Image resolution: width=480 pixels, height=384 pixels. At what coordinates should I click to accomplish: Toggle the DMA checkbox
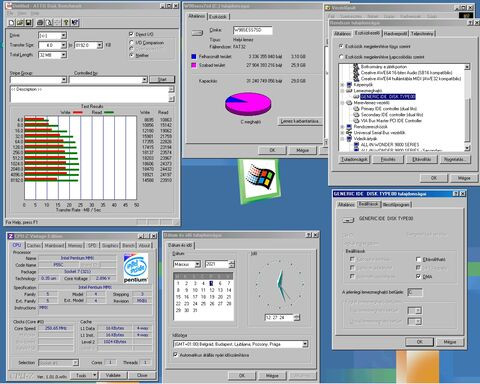click(419, 276)
